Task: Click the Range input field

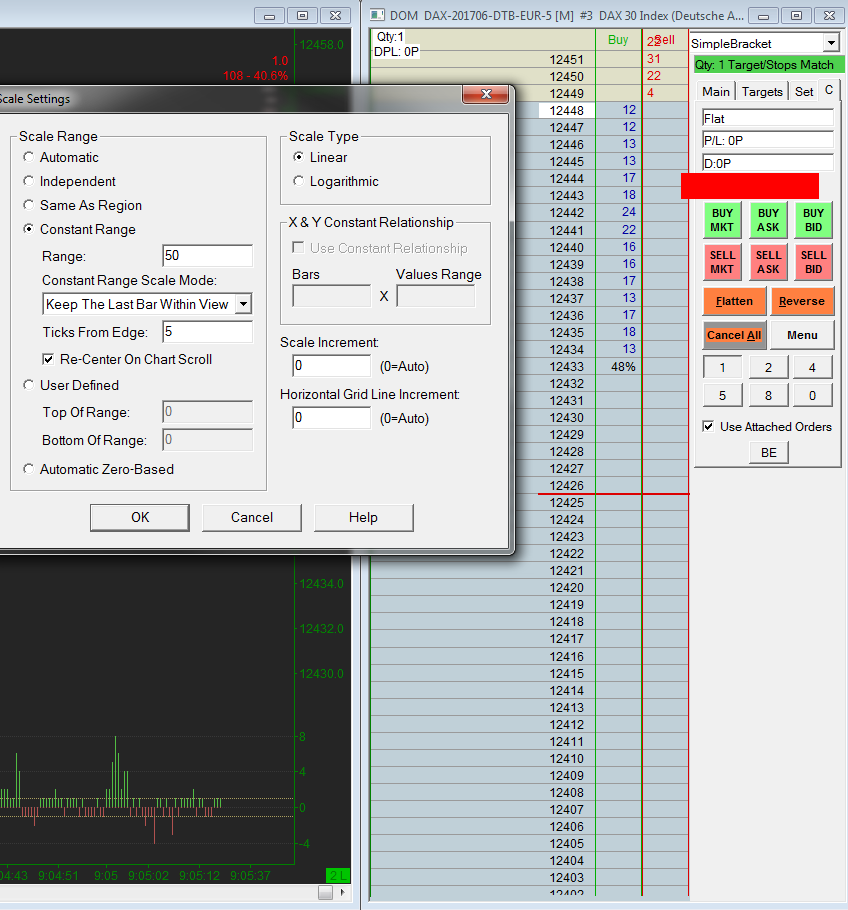Action: pos(207,256)
